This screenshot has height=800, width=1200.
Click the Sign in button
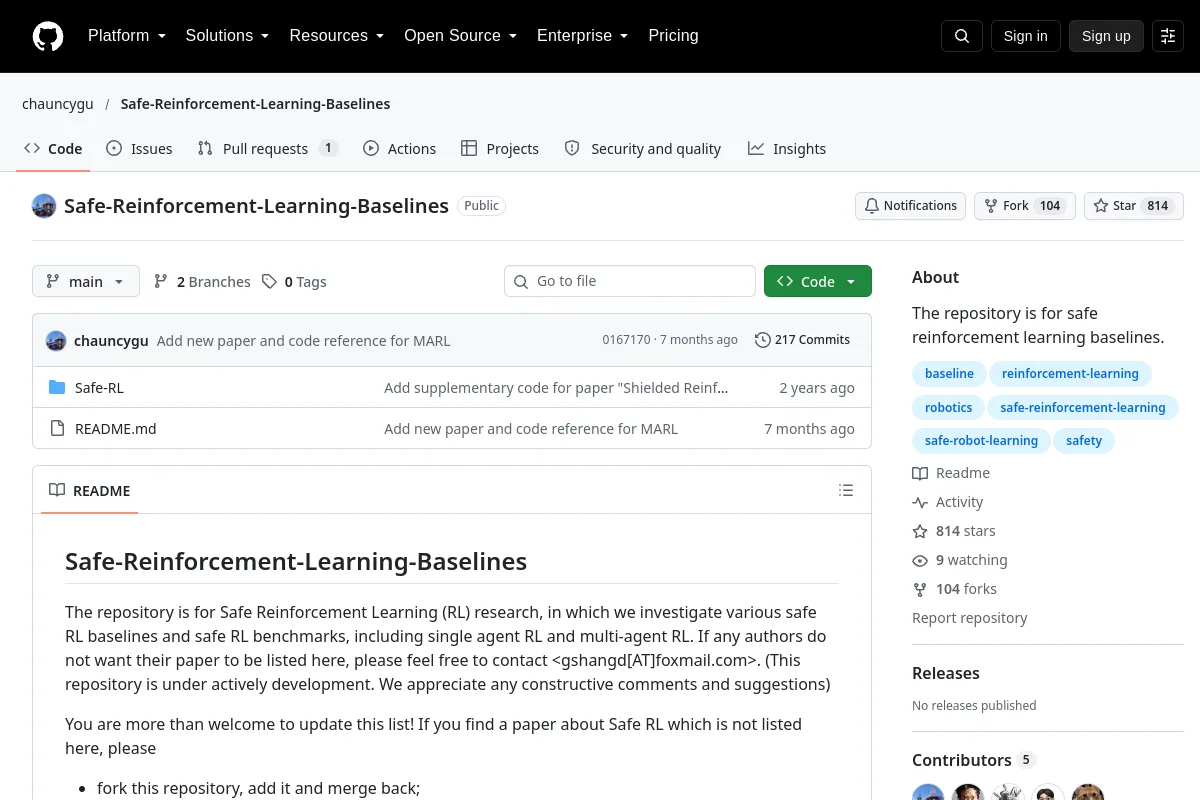[x=1025, y=36]
